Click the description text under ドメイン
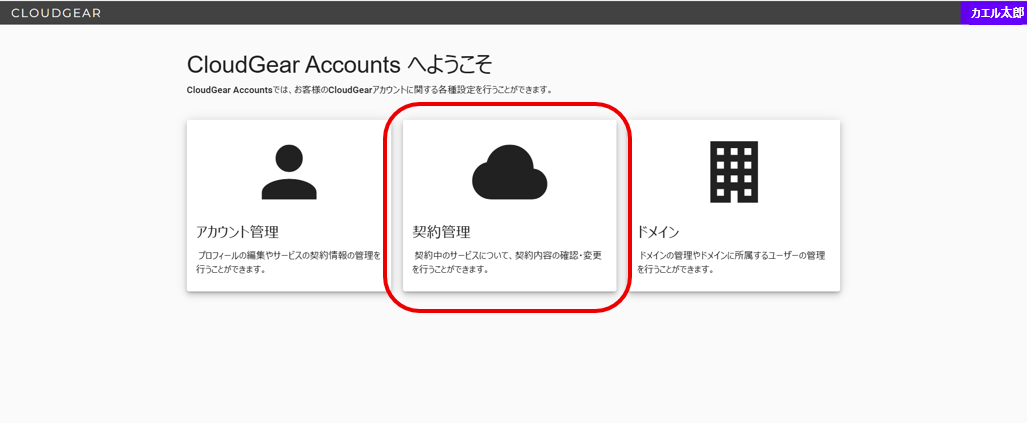The height and width of the screenshot is (423, 1027). coord(730,262)
